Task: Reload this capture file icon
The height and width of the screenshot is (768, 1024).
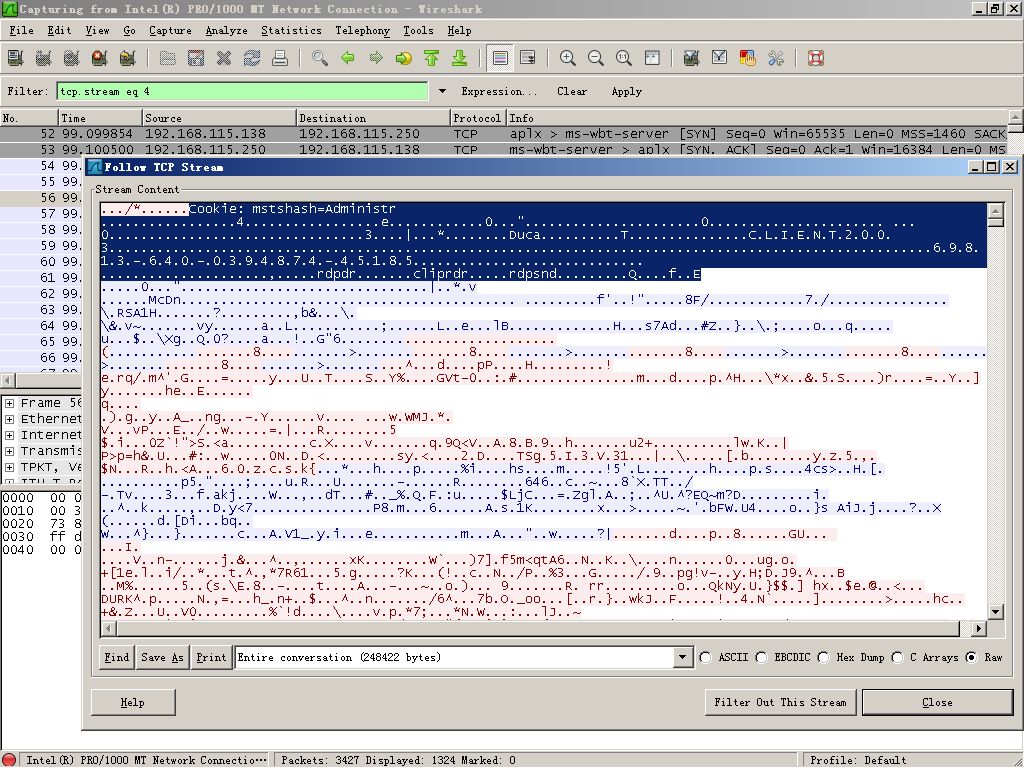Action: click(251, 58)
